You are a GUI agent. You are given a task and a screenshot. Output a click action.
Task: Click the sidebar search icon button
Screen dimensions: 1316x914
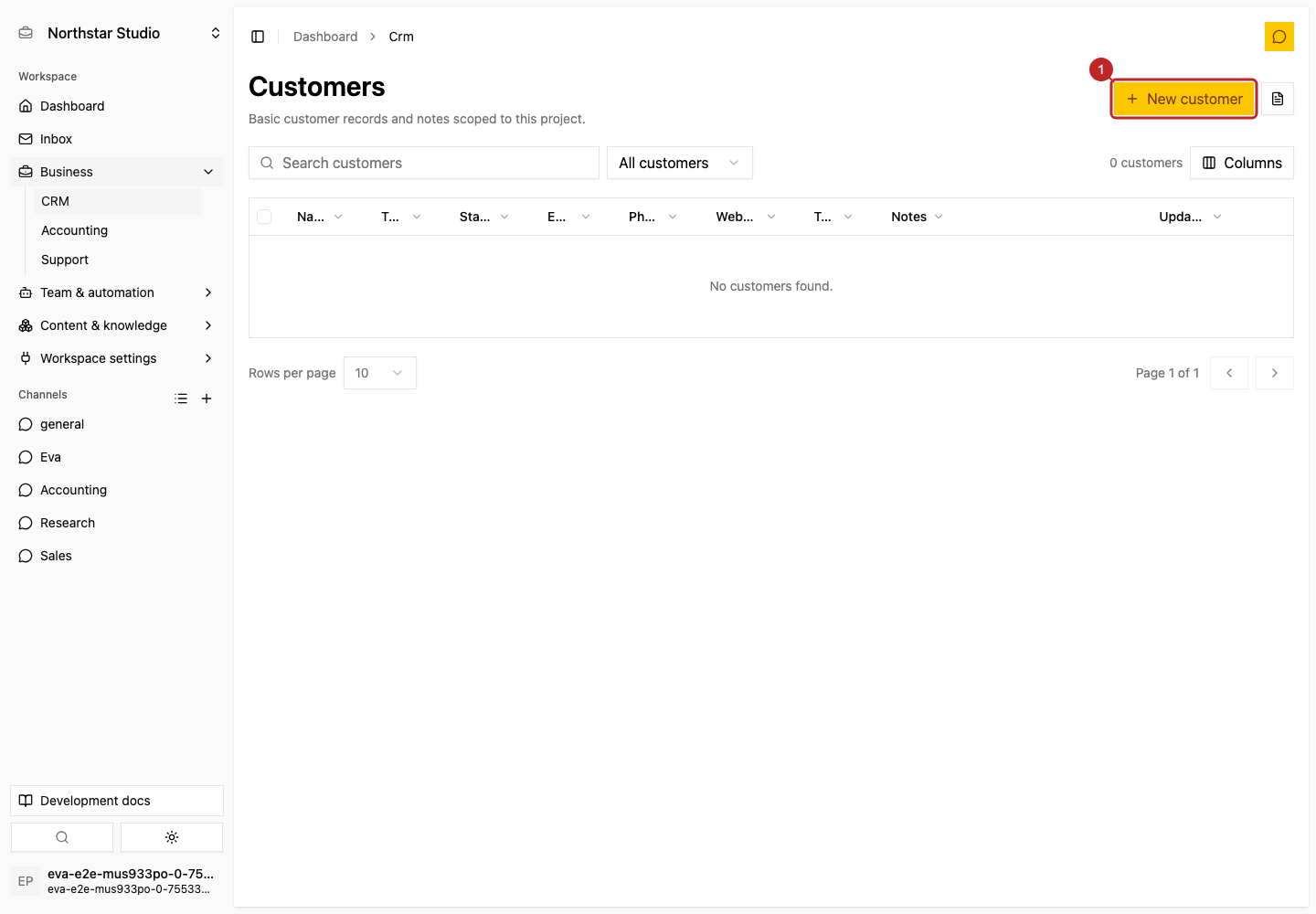(62, 837)
